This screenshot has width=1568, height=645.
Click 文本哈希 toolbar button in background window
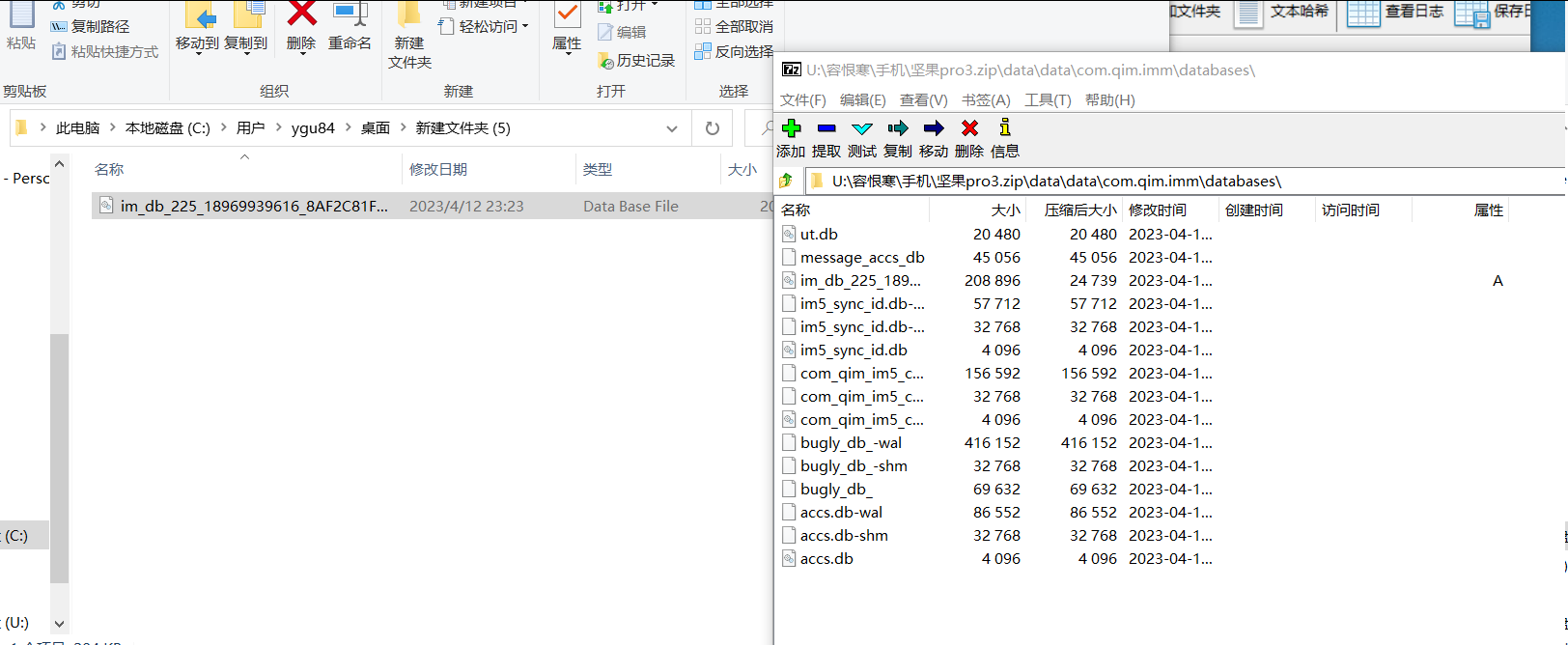(x=1282, y=12)
